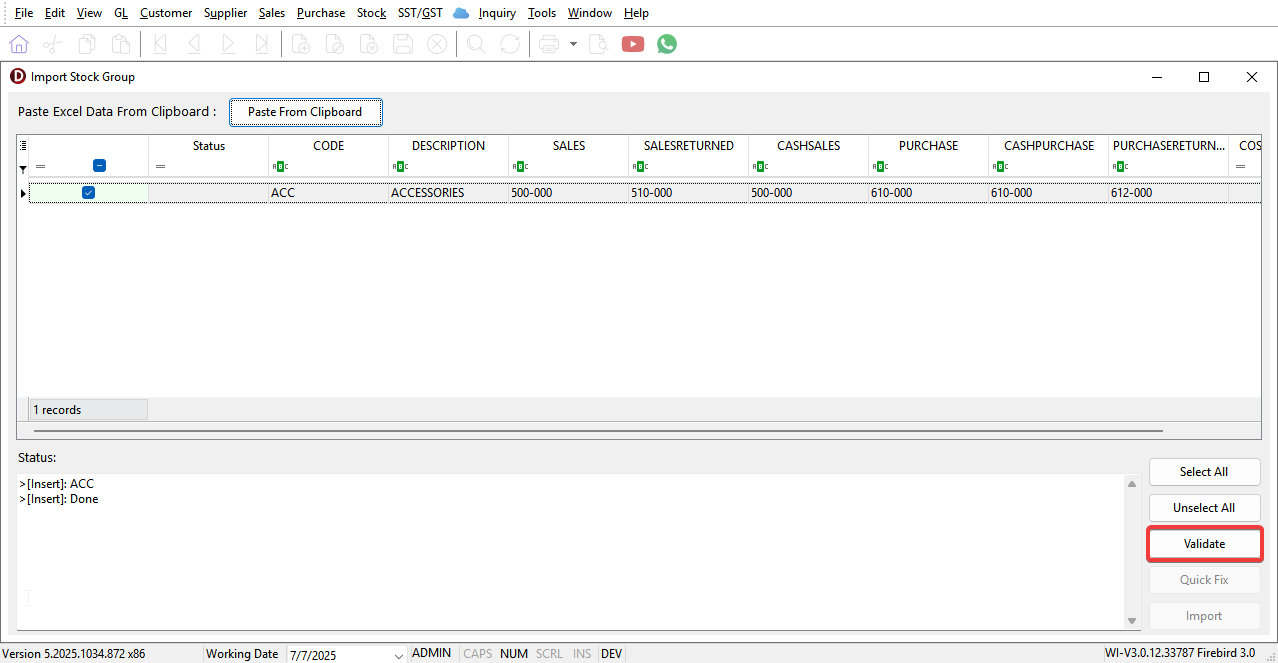1278x663 pixels.
Task: Open the Edit menu
Action: click(x=55, y=13)
